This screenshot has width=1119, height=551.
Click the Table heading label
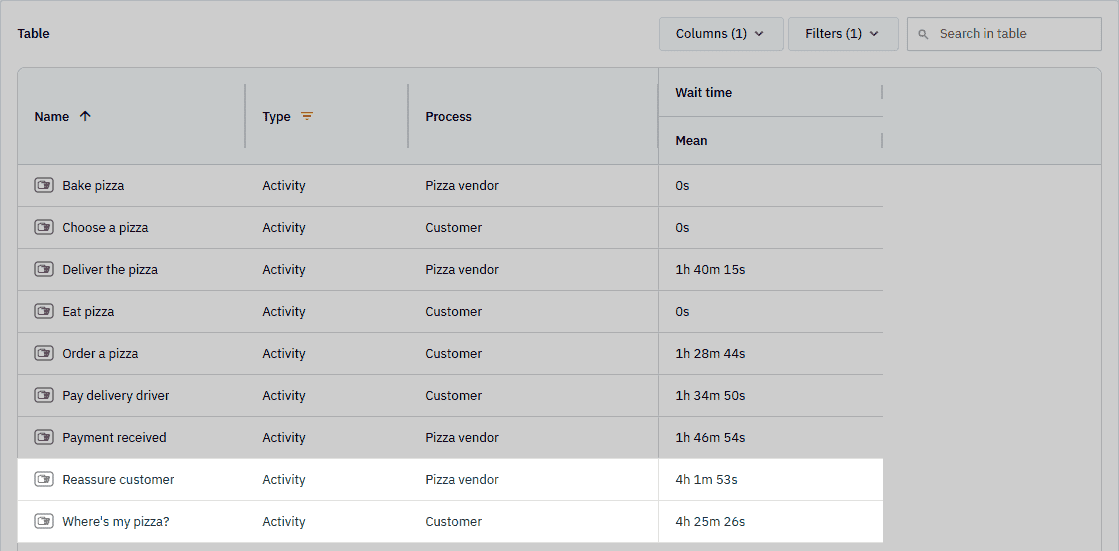point(34,34)
